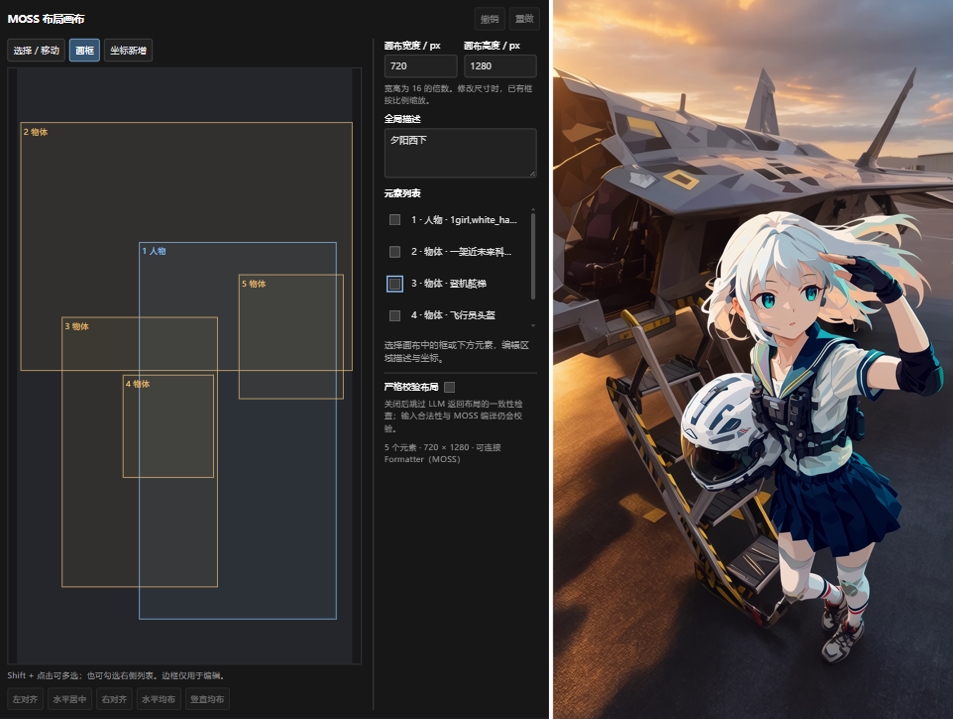Image resolution: width=953 pixels, height=719 pixels.
Task: Click the 竖直均布 vertical distribute button
Action: 207,699
